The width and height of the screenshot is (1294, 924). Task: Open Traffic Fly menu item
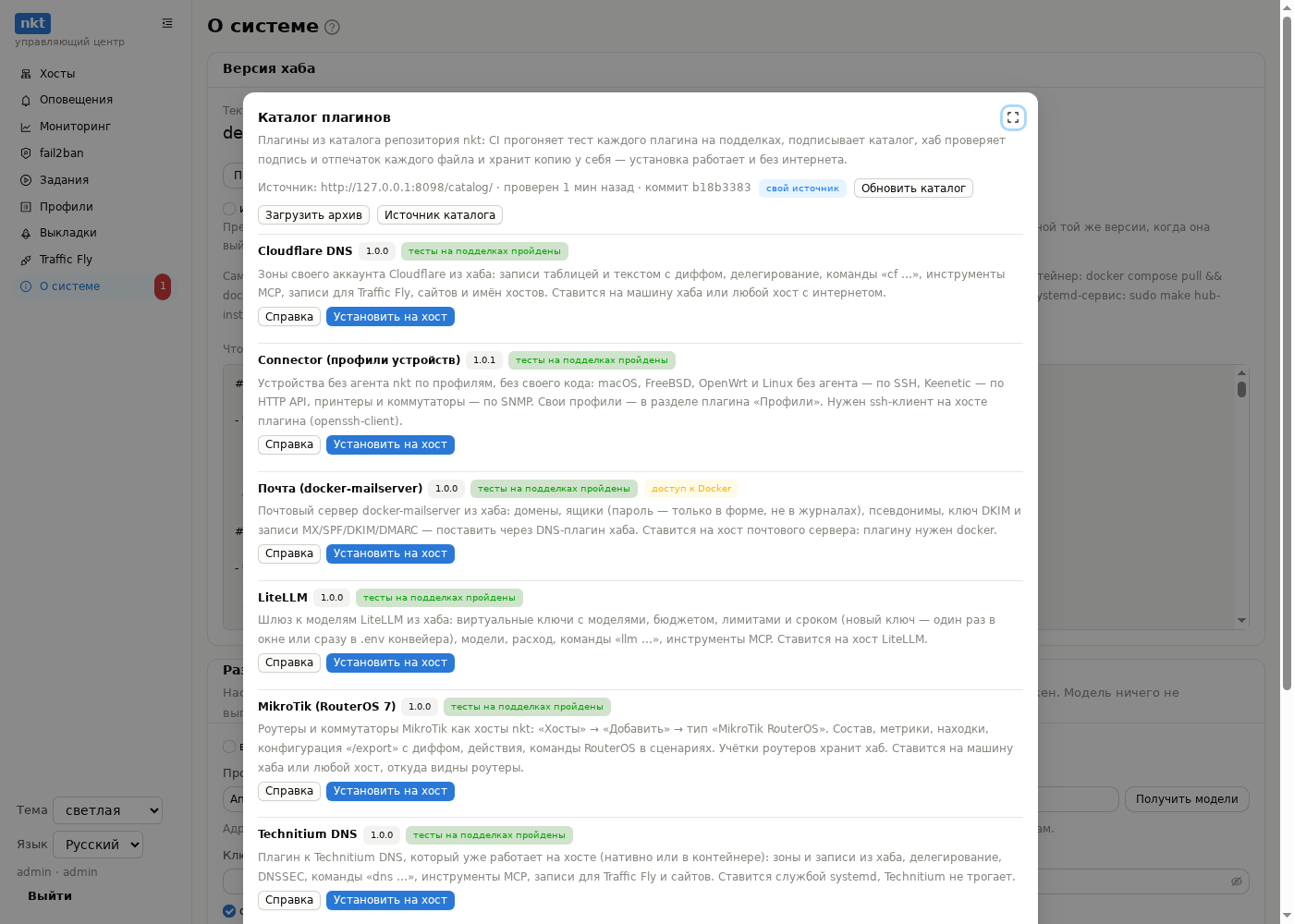tap(96, 260)
